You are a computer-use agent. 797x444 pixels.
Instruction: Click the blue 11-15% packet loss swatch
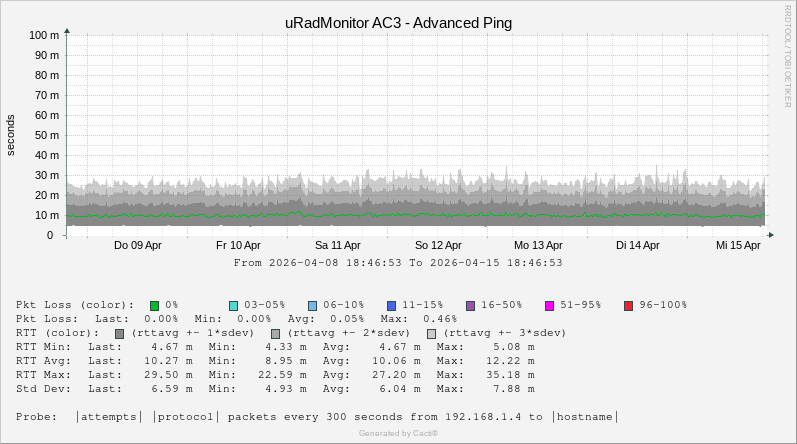[x=391, y=305]
